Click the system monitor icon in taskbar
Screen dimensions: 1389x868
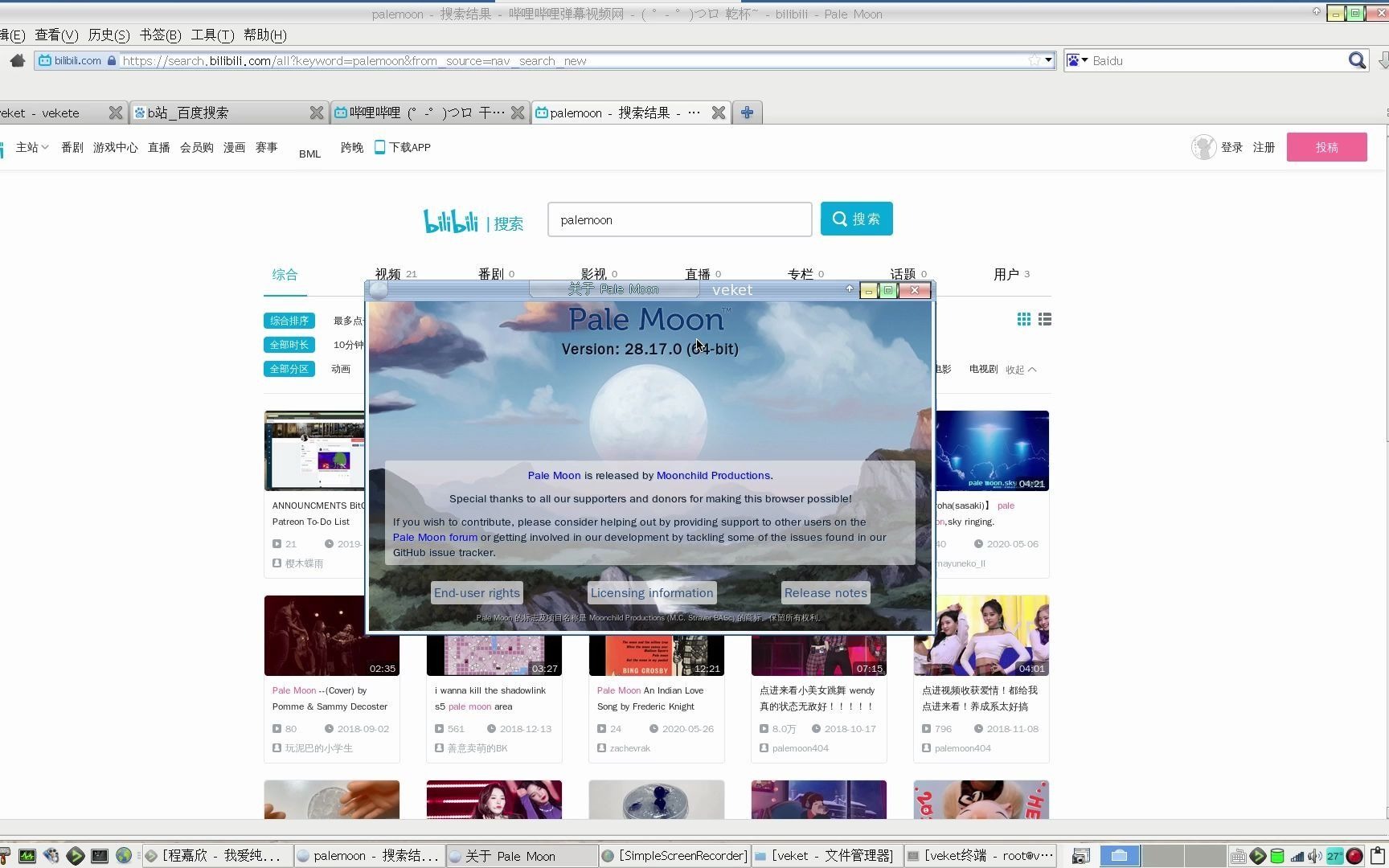[x=27, y=856]
